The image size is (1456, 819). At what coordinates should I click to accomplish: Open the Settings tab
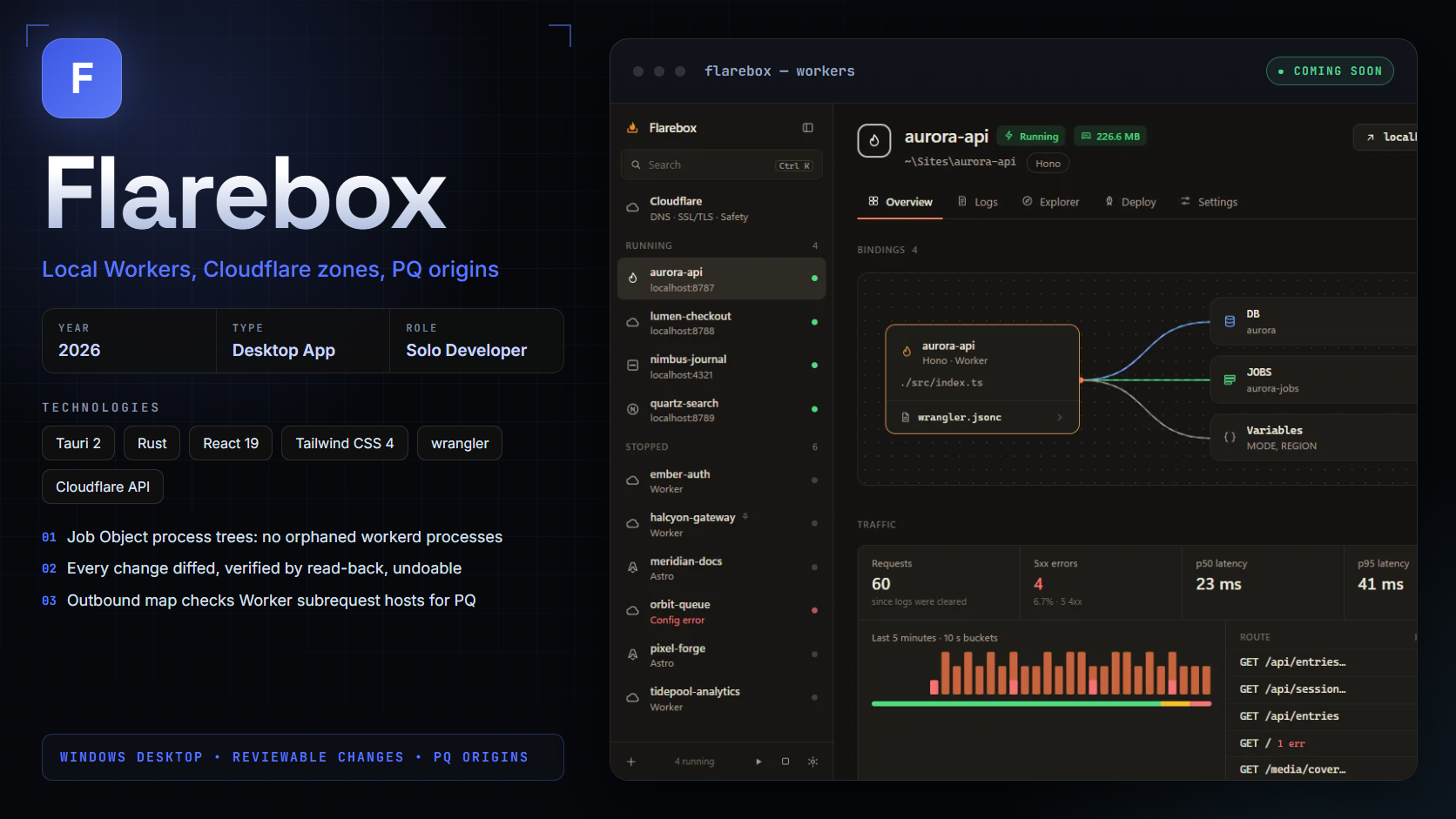[1209, 202]
